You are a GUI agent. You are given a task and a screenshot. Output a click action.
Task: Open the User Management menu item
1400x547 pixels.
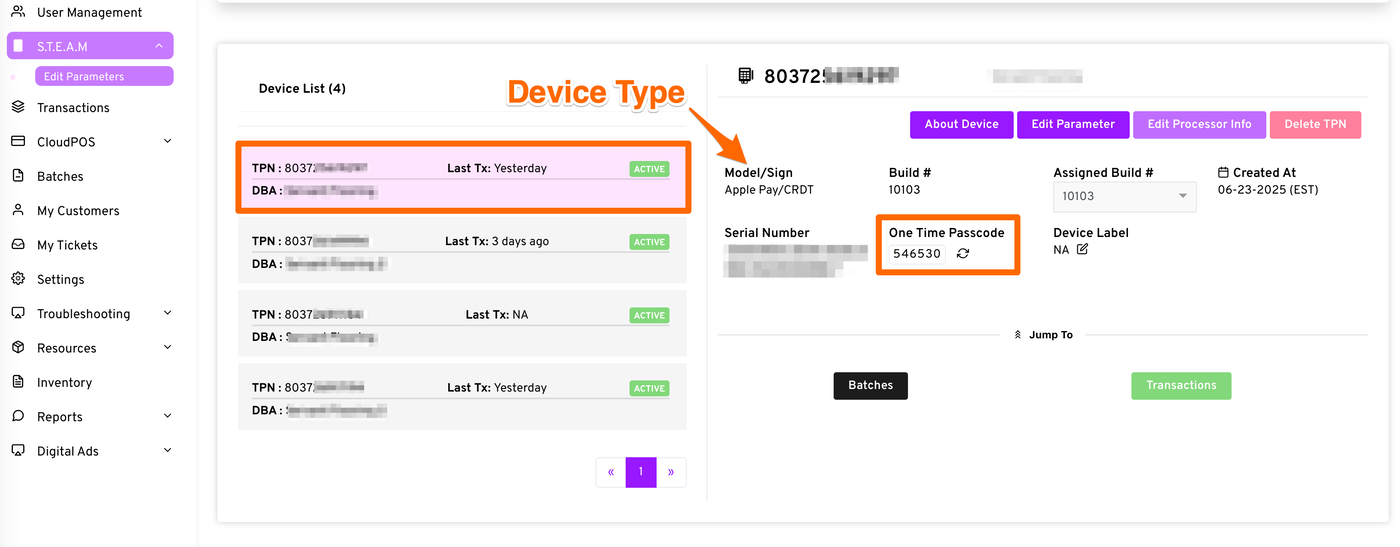click(89, 13)
